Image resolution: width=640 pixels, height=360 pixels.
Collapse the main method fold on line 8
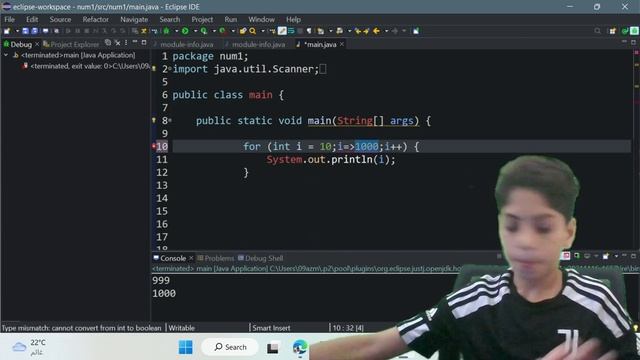coord(170,121)
